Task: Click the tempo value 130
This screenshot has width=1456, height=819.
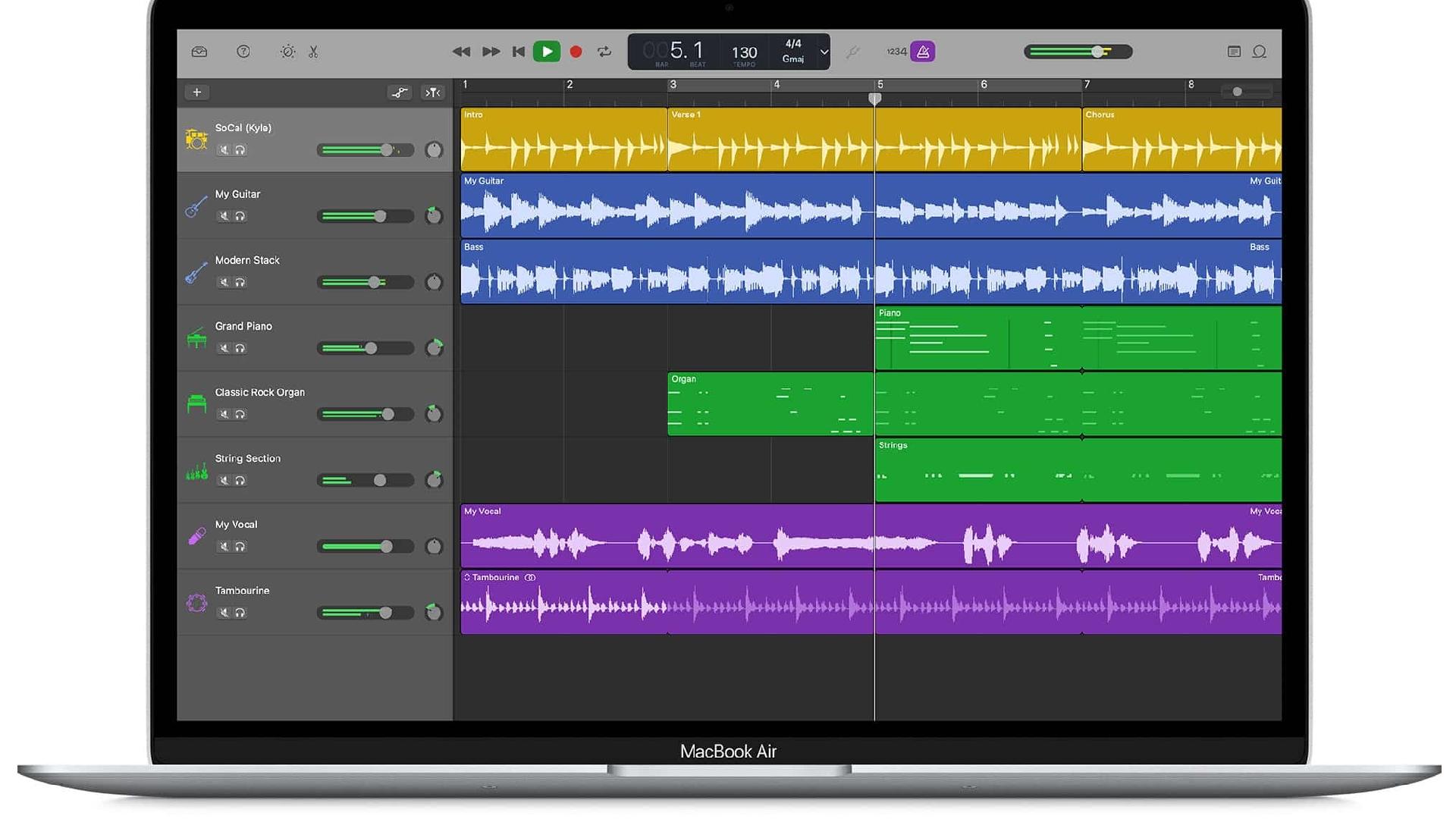Action: [x=744, y=52]
